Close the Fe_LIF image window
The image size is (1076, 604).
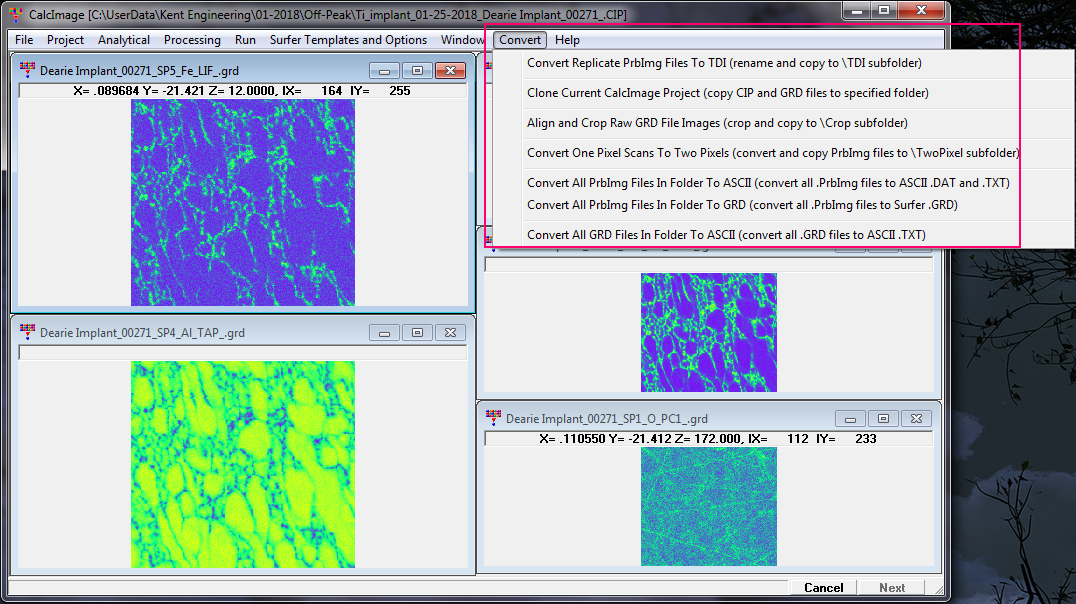(x=450, y=71)
